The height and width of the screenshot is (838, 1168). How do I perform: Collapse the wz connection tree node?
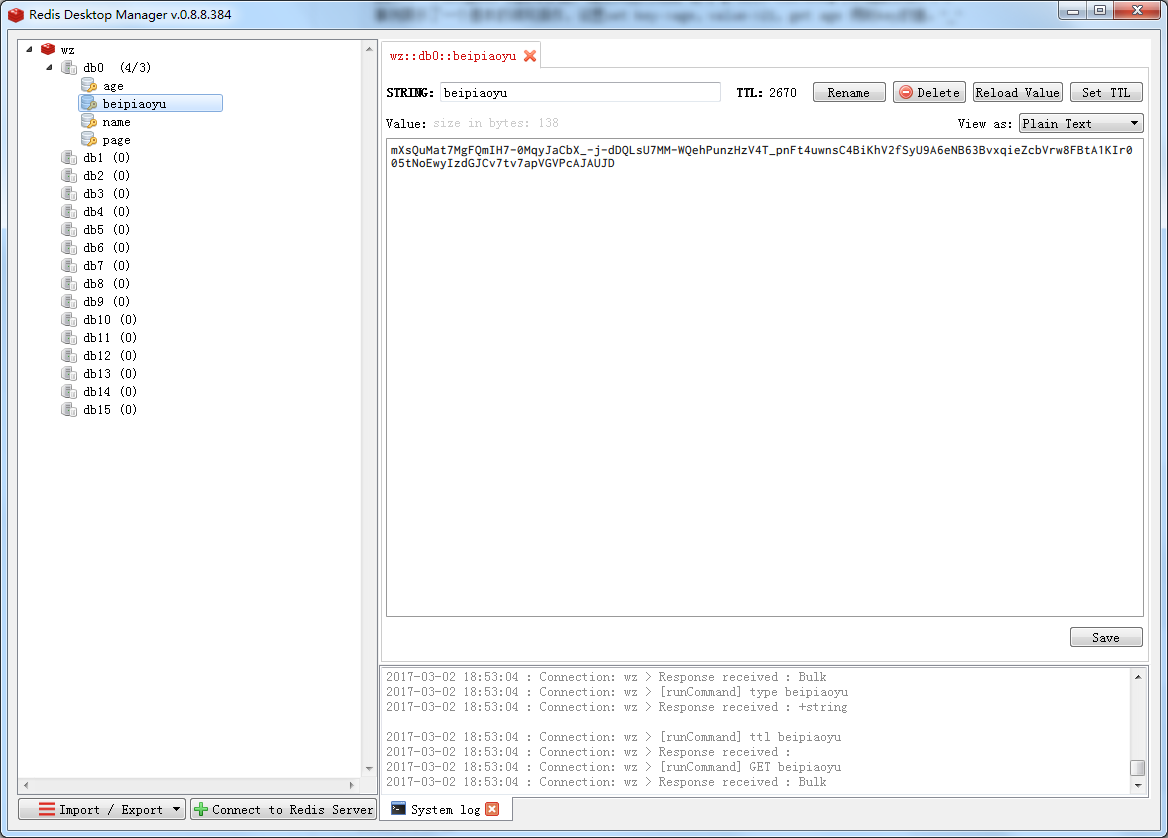(x=29, y=49)
